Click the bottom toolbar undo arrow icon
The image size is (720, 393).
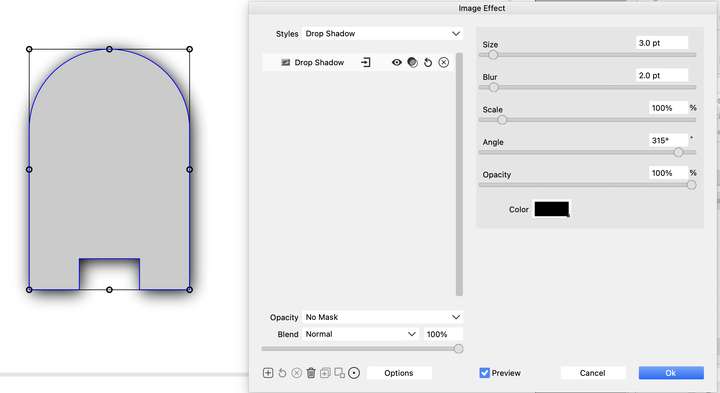pos(282,373)
